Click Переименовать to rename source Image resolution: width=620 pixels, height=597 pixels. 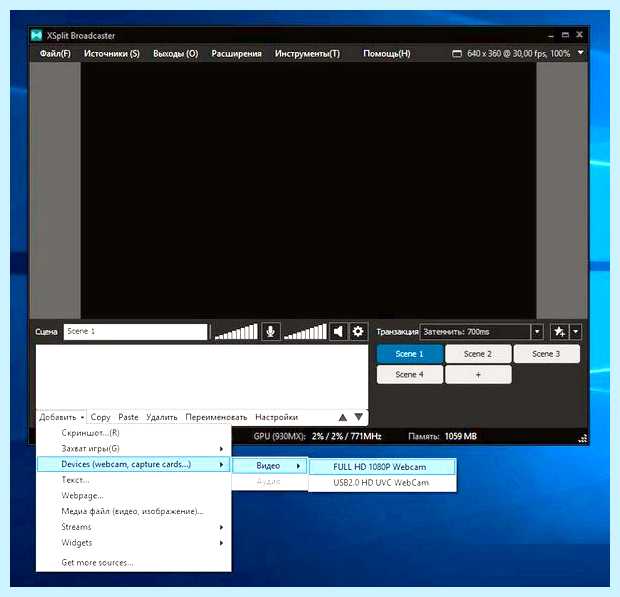pos(216,417)
